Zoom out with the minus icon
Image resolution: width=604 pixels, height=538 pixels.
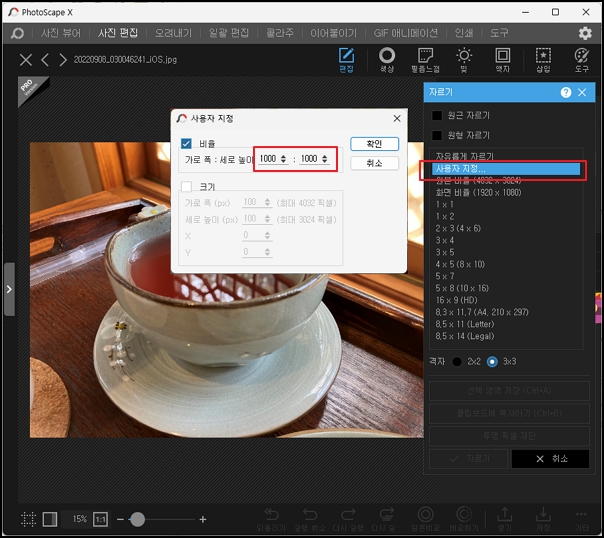pos(120,520)
